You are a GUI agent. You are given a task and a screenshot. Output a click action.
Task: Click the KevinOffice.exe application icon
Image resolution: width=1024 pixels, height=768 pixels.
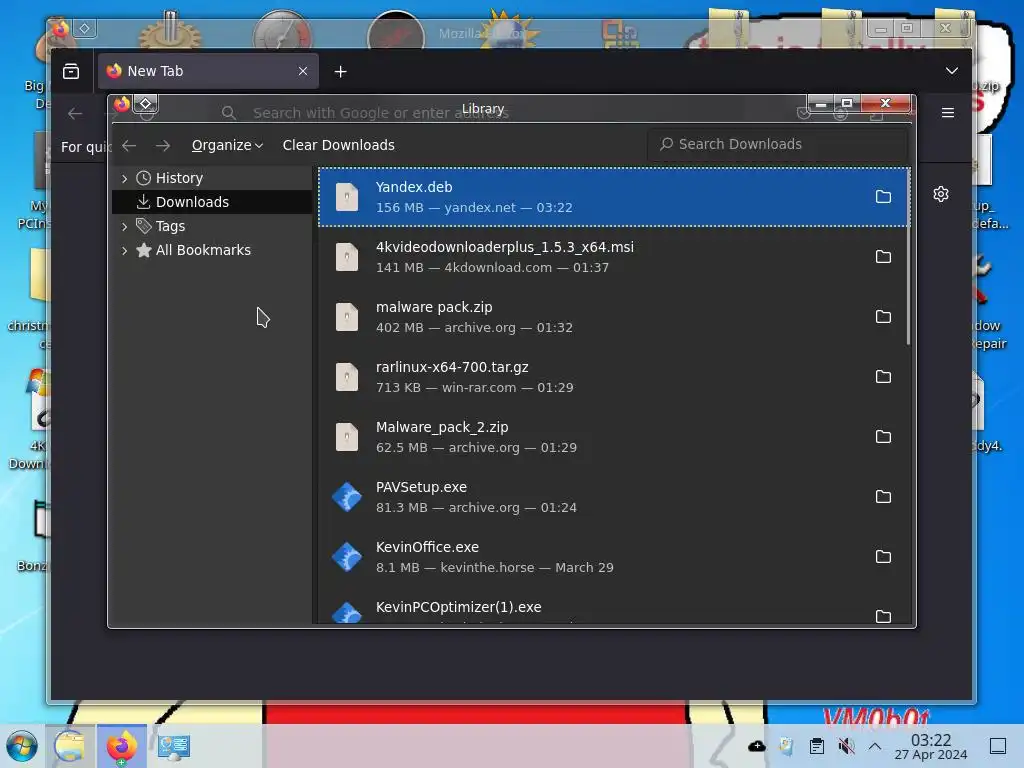347,557
